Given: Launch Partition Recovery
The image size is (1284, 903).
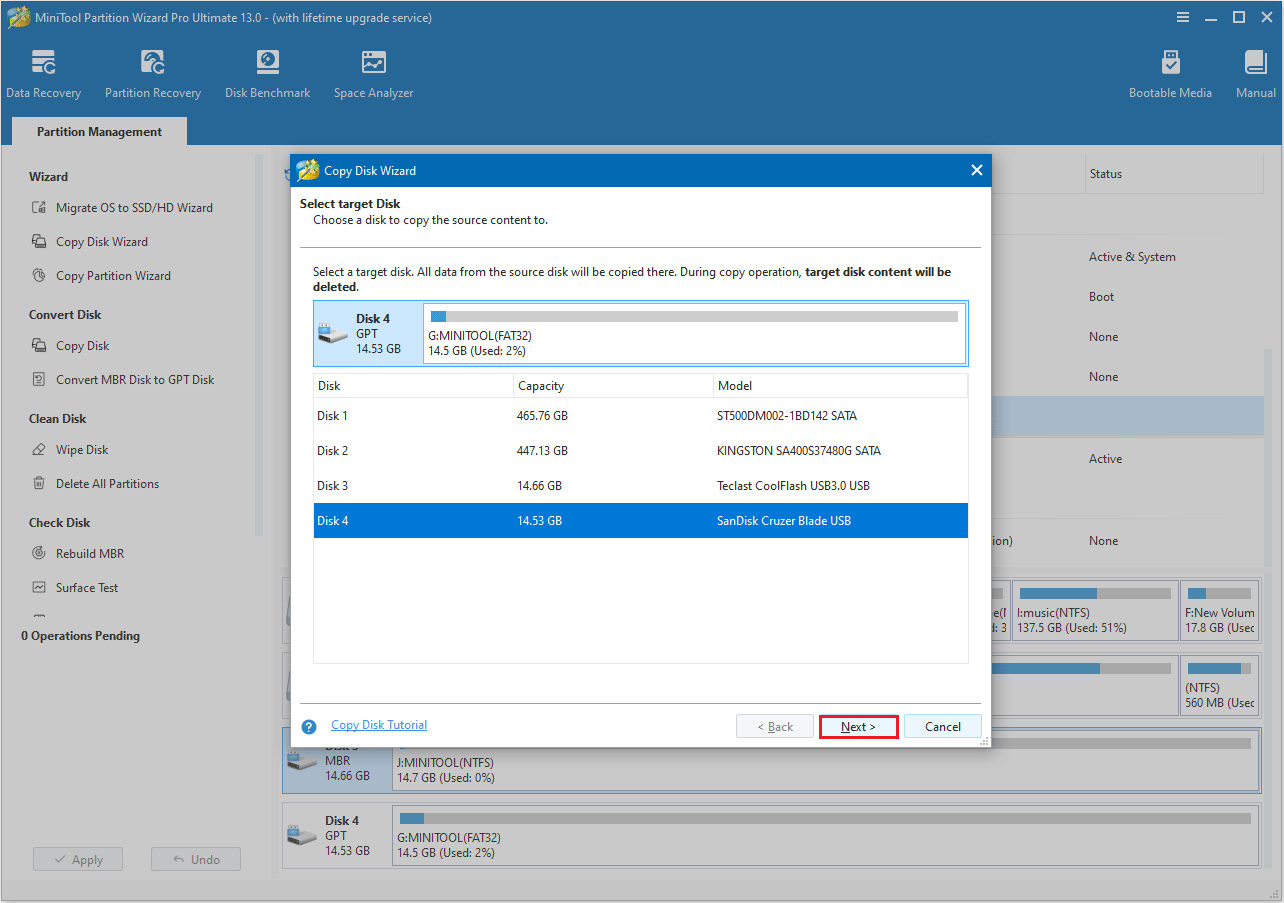Looking at the screenshot, I should click(152, 73).
